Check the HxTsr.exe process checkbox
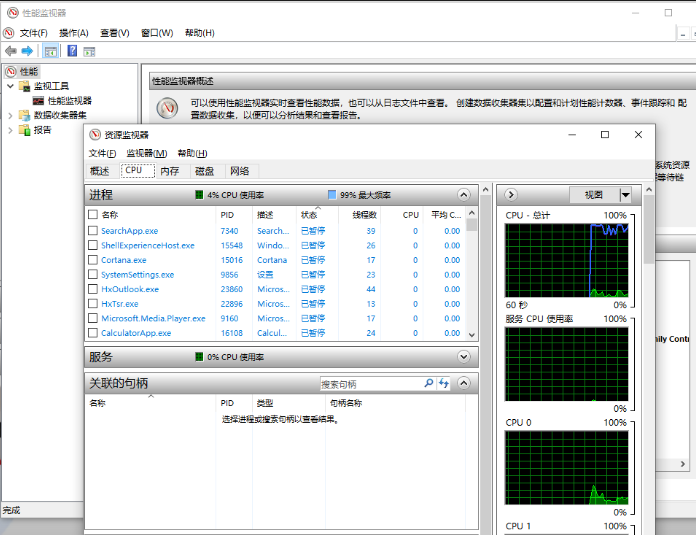 point(93,304)
